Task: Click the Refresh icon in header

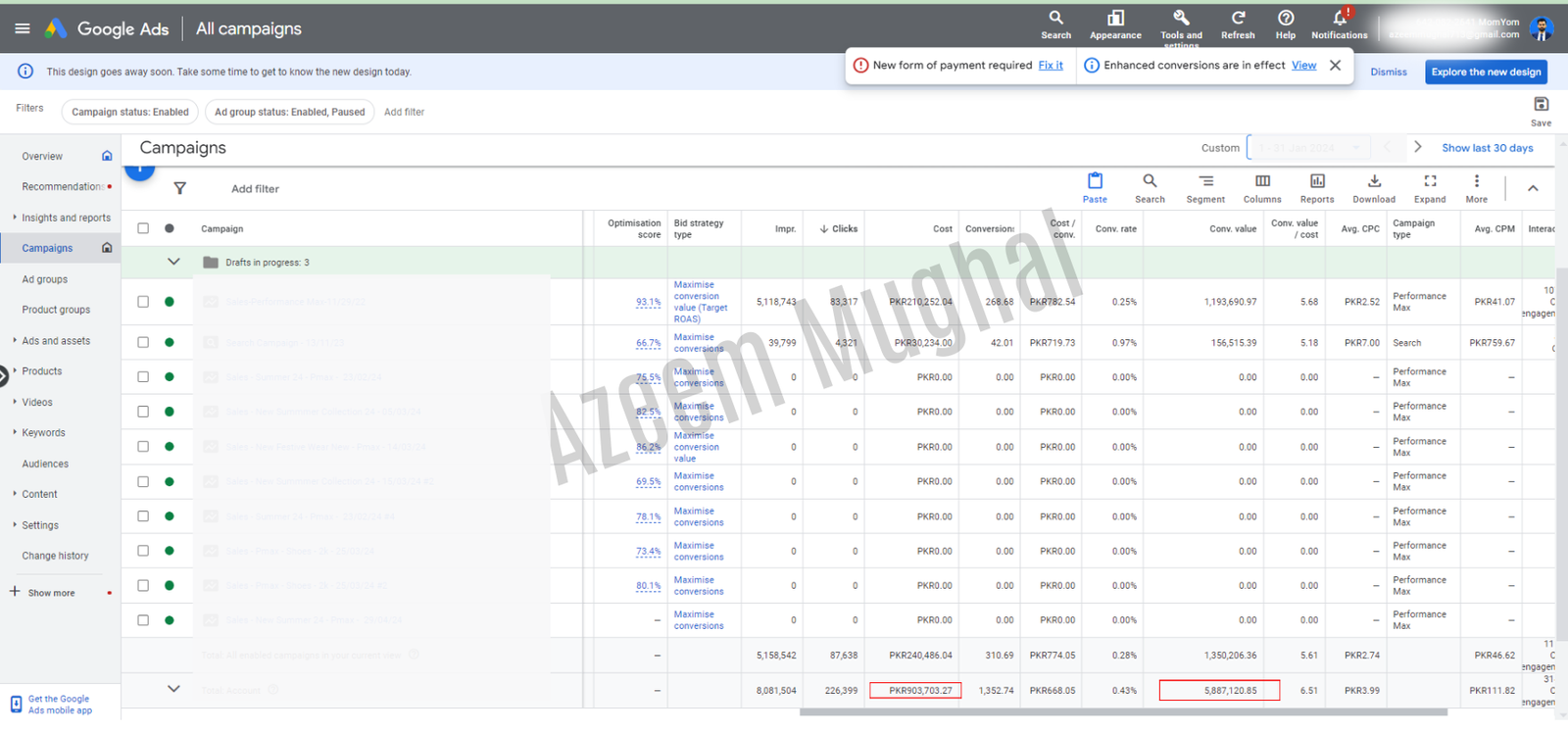Action: pyautogui.click(x=1238, y=19)
